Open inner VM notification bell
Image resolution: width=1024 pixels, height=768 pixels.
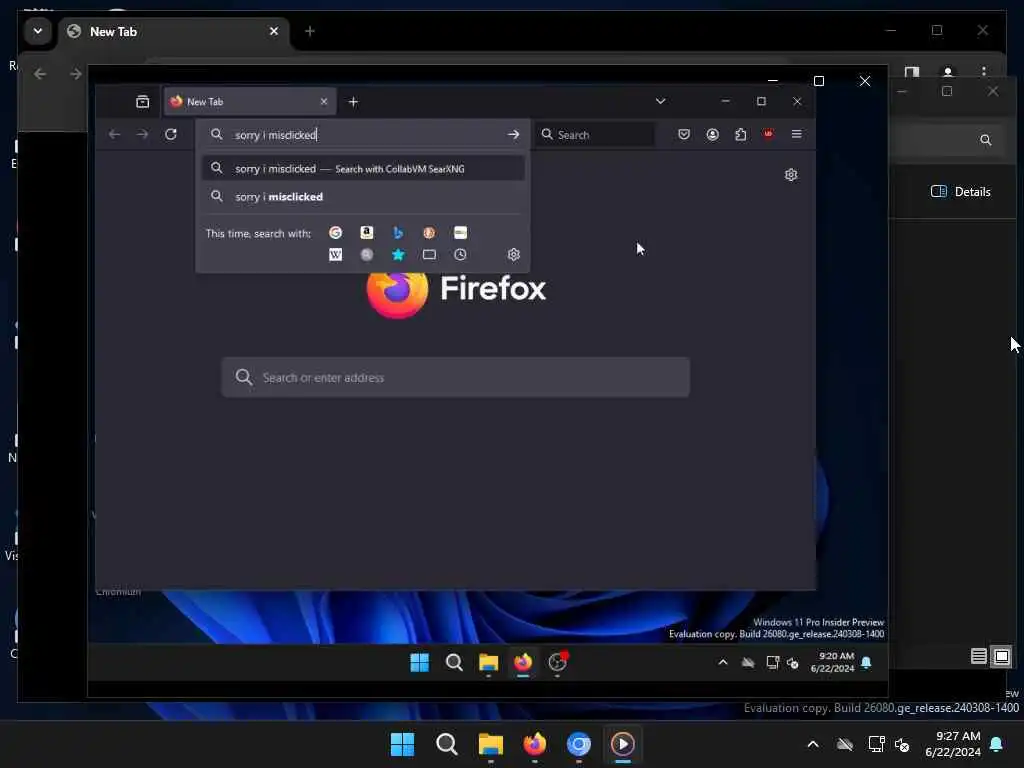click(x=867, y=662)
